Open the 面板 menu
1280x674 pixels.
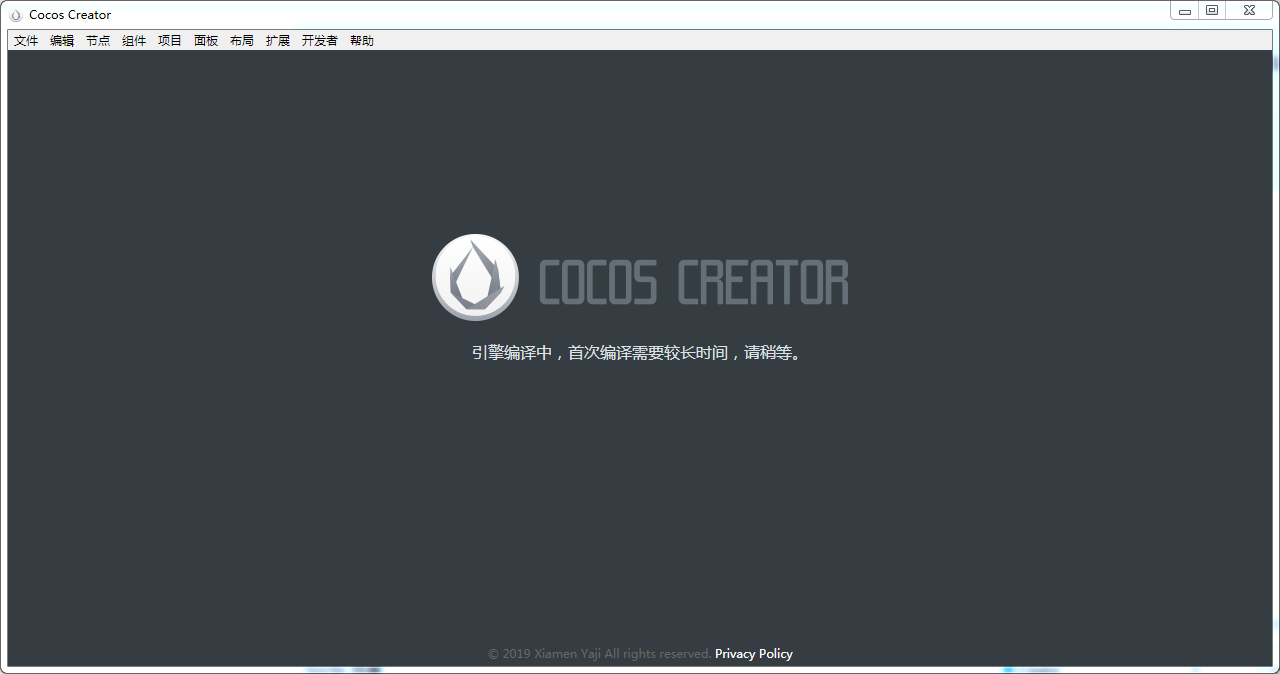(206, 41)
